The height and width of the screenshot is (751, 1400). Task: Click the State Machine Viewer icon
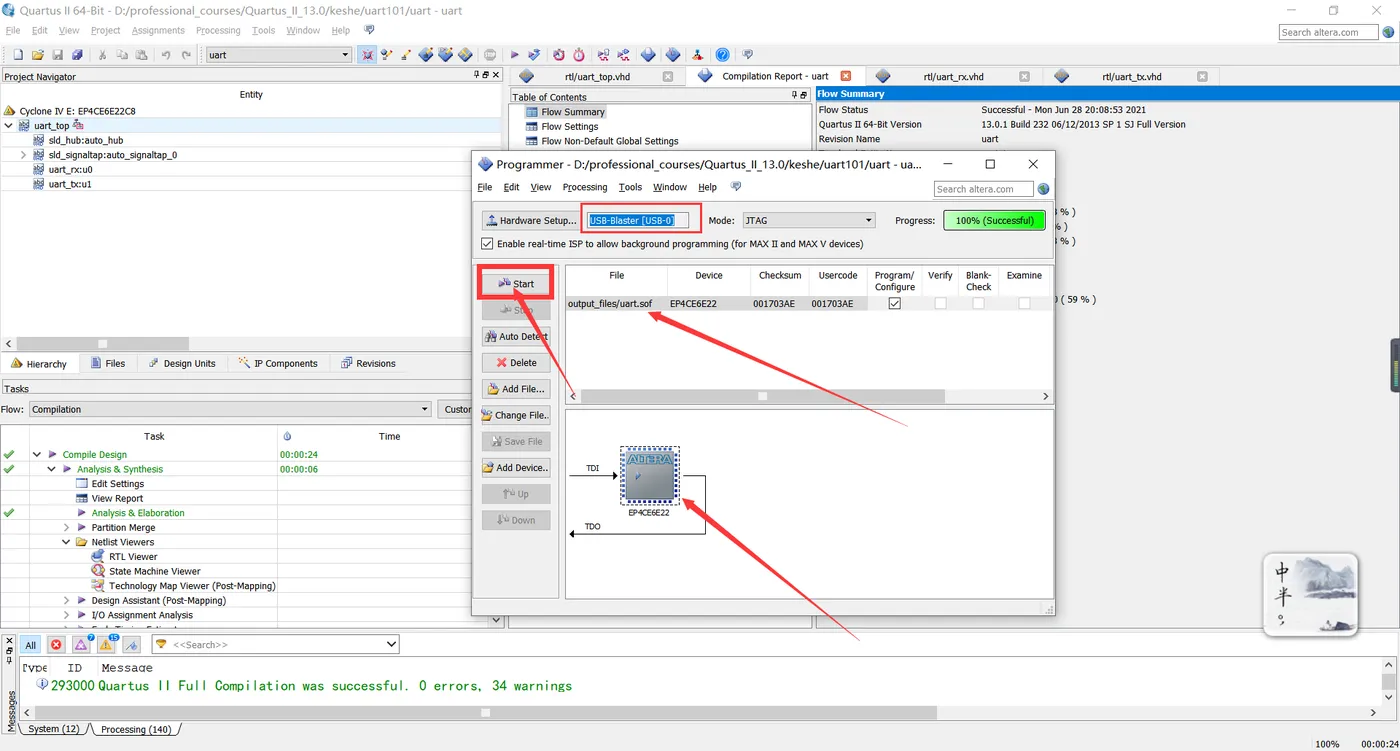pos(97,571)
